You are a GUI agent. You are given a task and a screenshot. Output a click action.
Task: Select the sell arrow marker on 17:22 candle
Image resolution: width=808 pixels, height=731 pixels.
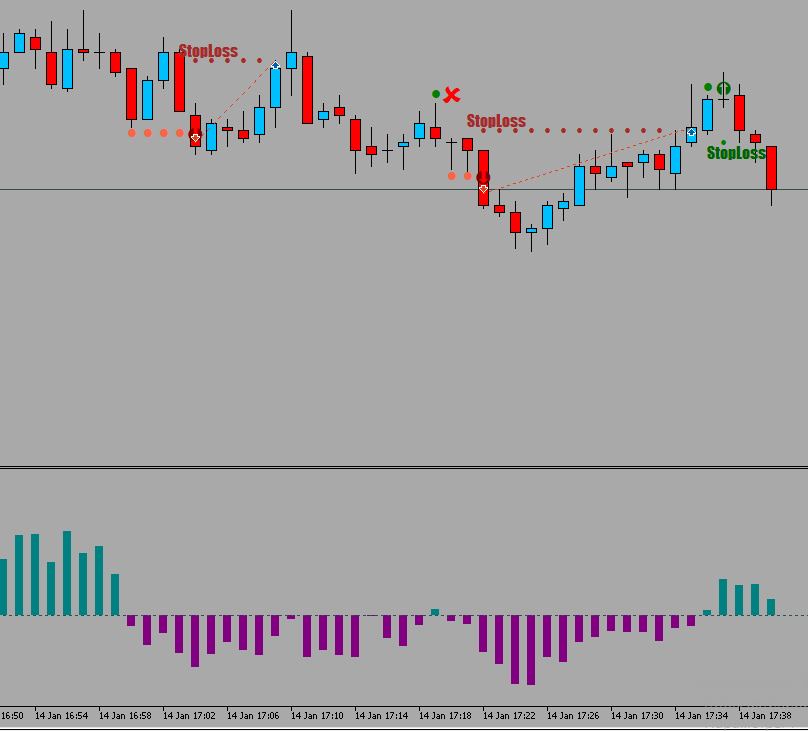pyautogui.click(x=483, y=189)
